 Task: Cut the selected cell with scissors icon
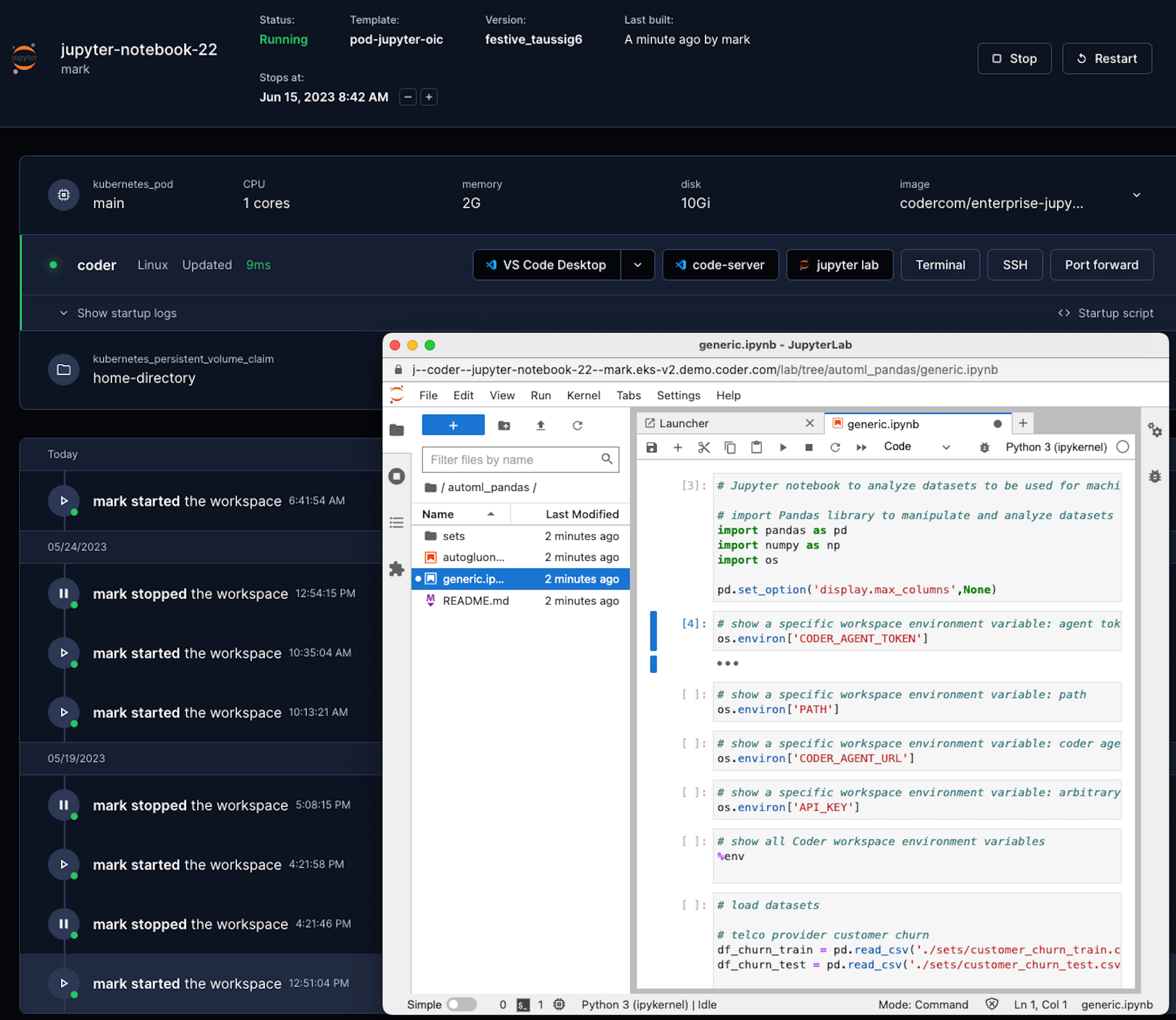coord(704,447)
